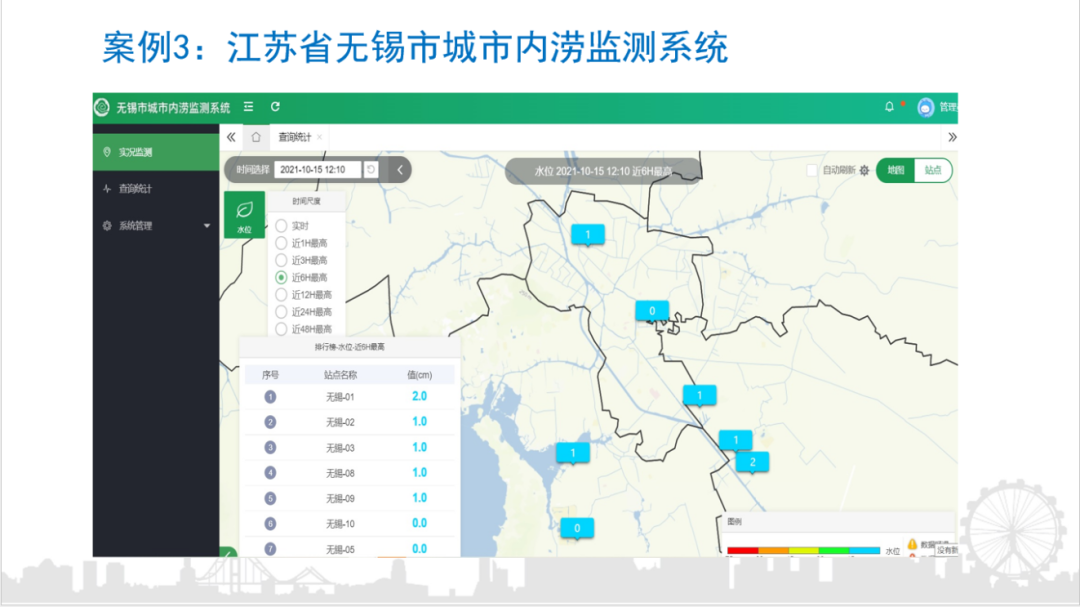Click the 2.0 value for 无锡-01

[419, 396]
